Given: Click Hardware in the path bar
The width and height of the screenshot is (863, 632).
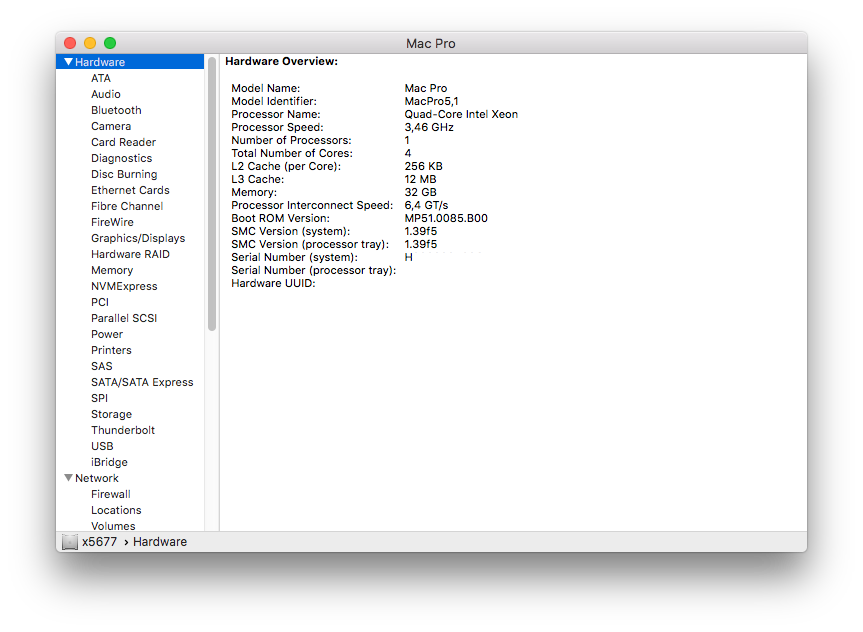Looking at the screenshot, I should (x=160, y=542).
